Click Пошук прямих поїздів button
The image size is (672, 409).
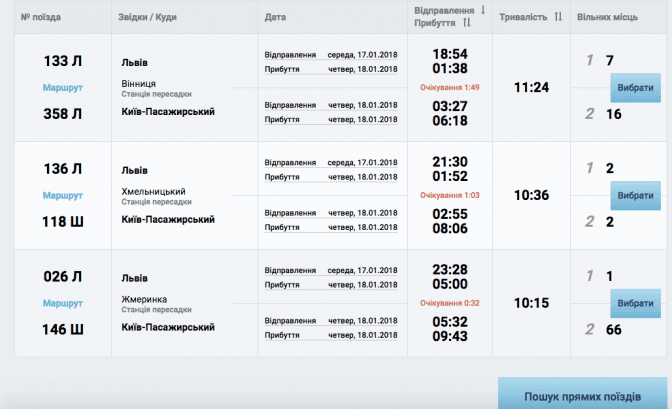click(x=582, y=394)
